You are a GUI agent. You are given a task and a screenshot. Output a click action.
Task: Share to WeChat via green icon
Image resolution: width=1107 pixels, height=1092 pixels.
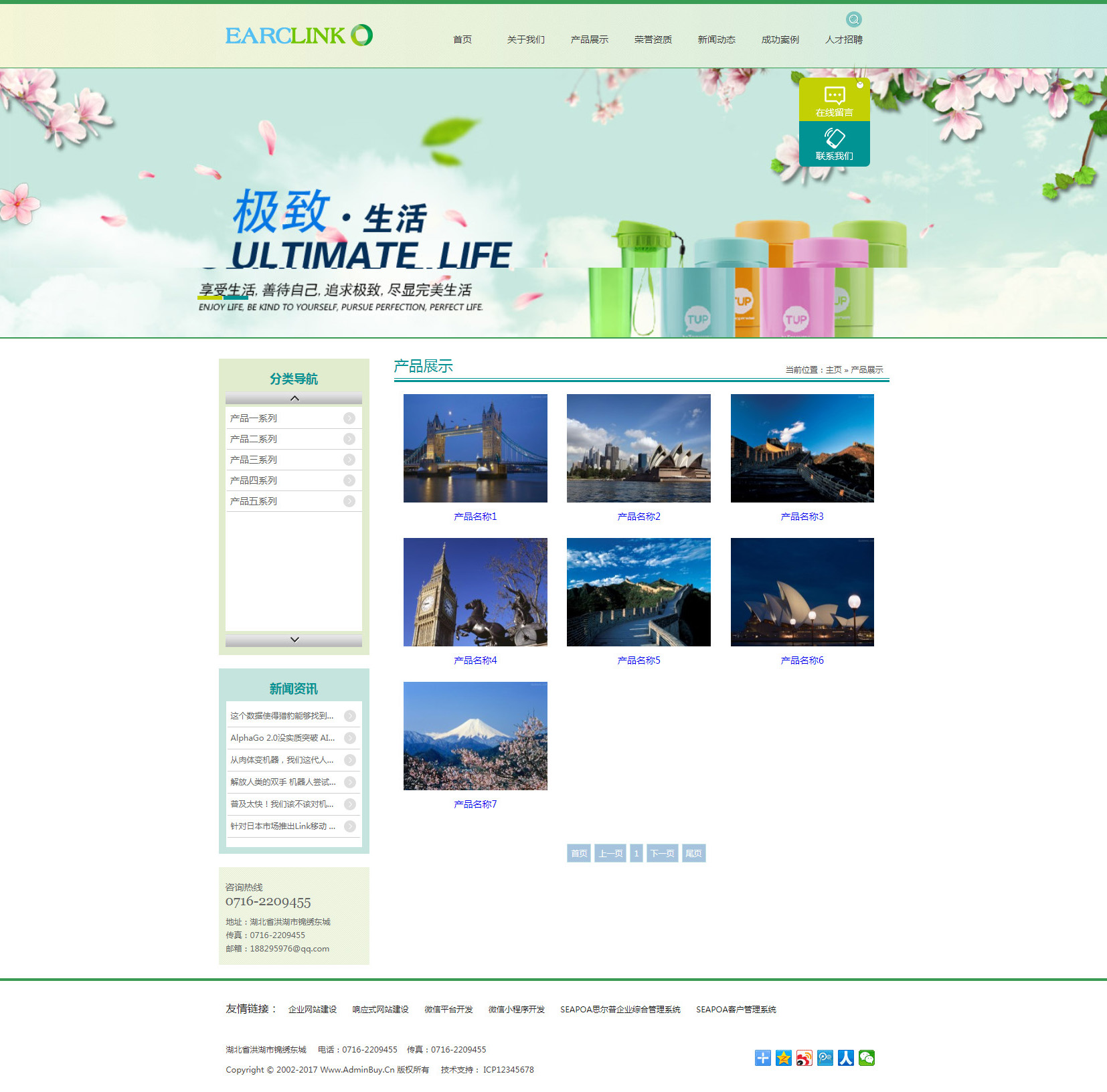(x=867, y=1058)
